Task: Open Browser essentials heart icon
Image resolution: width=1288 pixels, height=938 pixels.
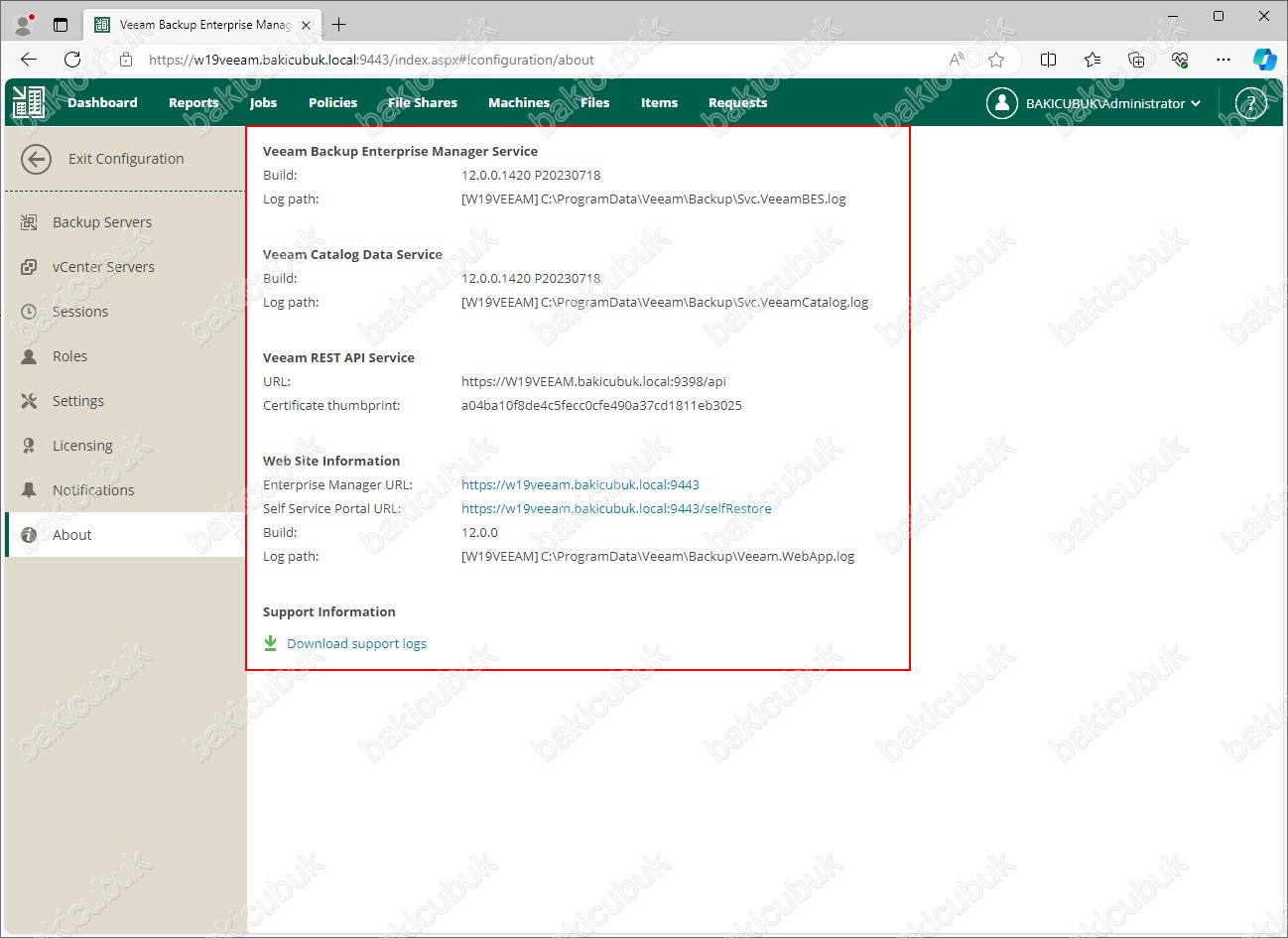Action: click(1180, 60)
